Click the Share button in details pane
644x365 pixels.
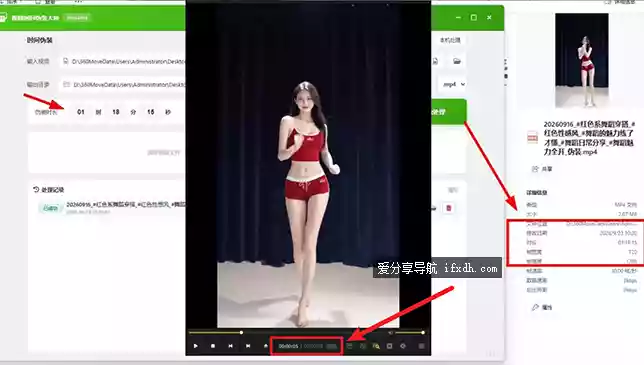click(x=542, y=169)
